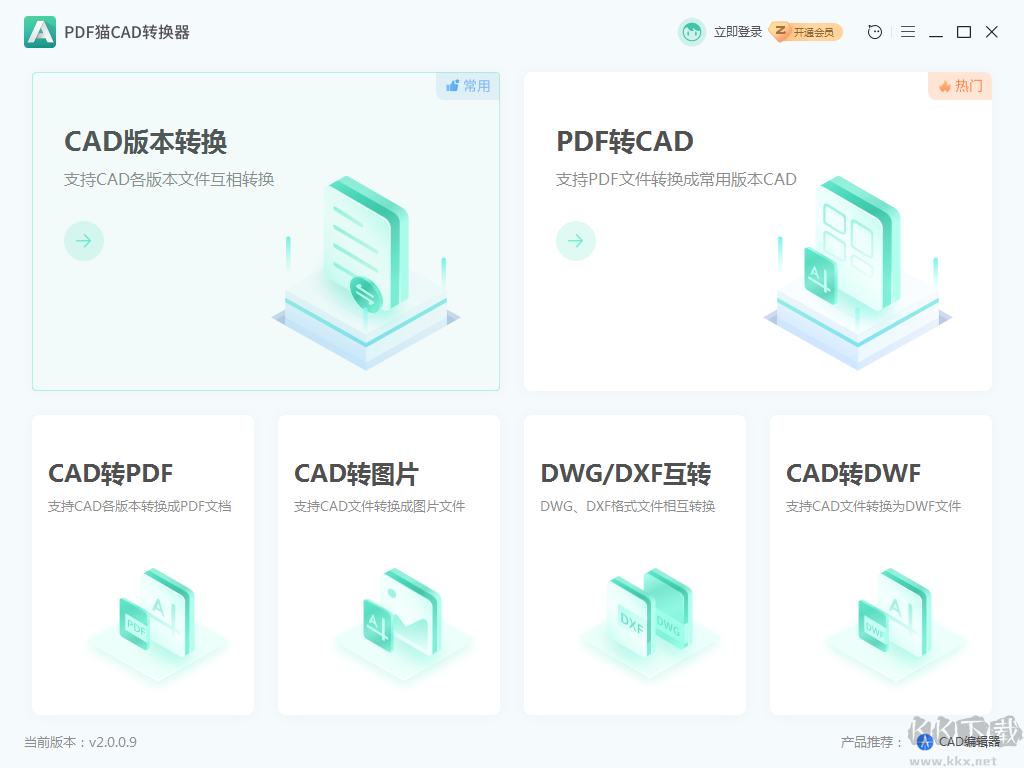Click text 支持CAD各版本文件互相转换

pos(169,180)
